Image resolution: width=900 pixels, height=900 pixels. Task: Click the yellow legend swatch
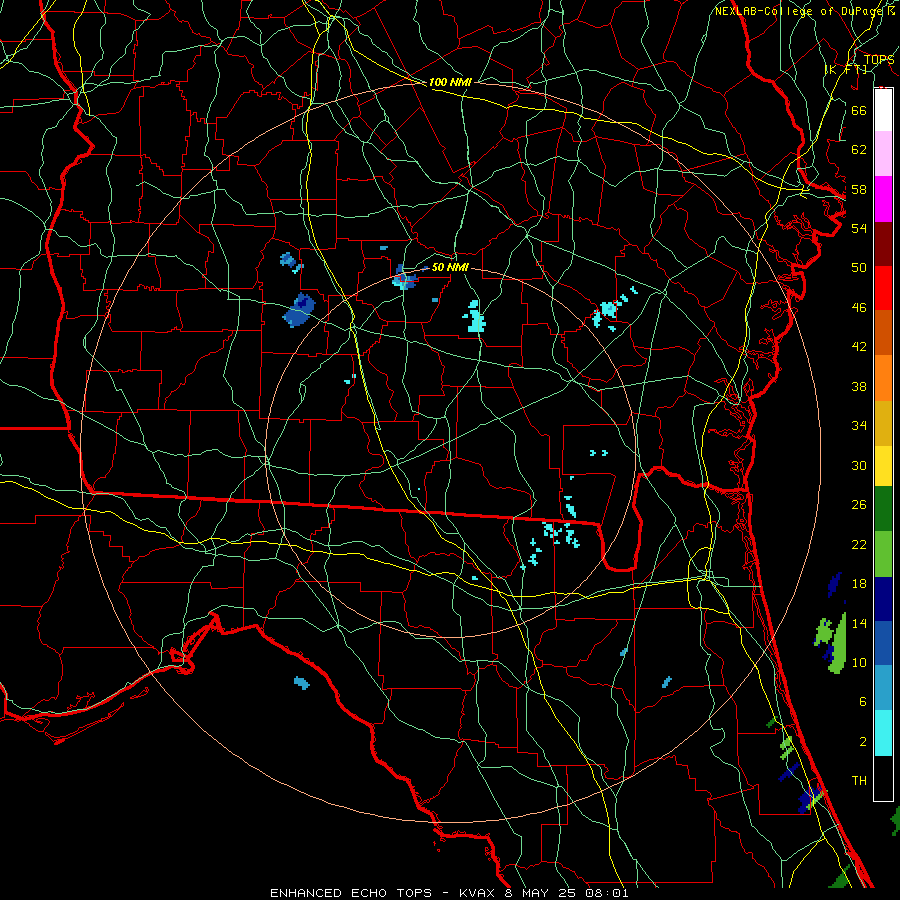coord(883,466)
